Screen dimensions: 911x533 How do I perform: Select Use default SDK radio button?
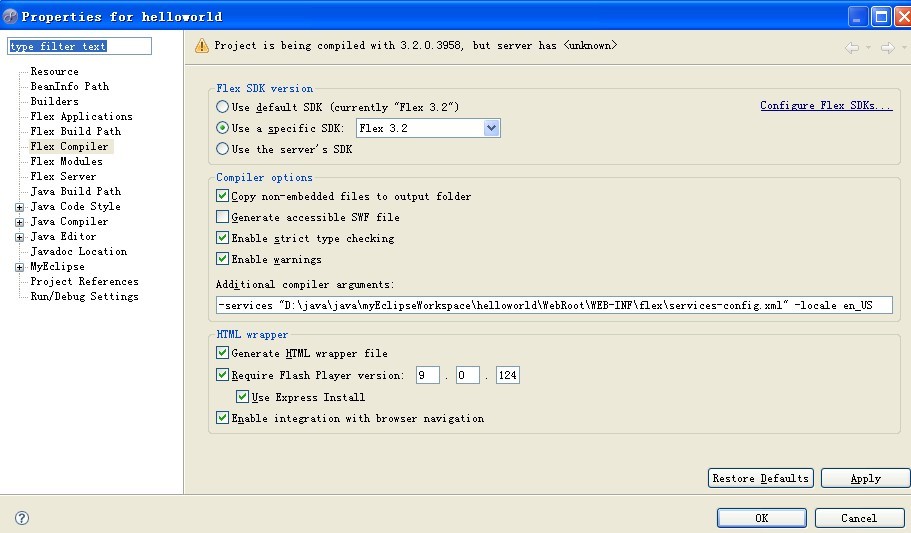click(x=223, y=107)
